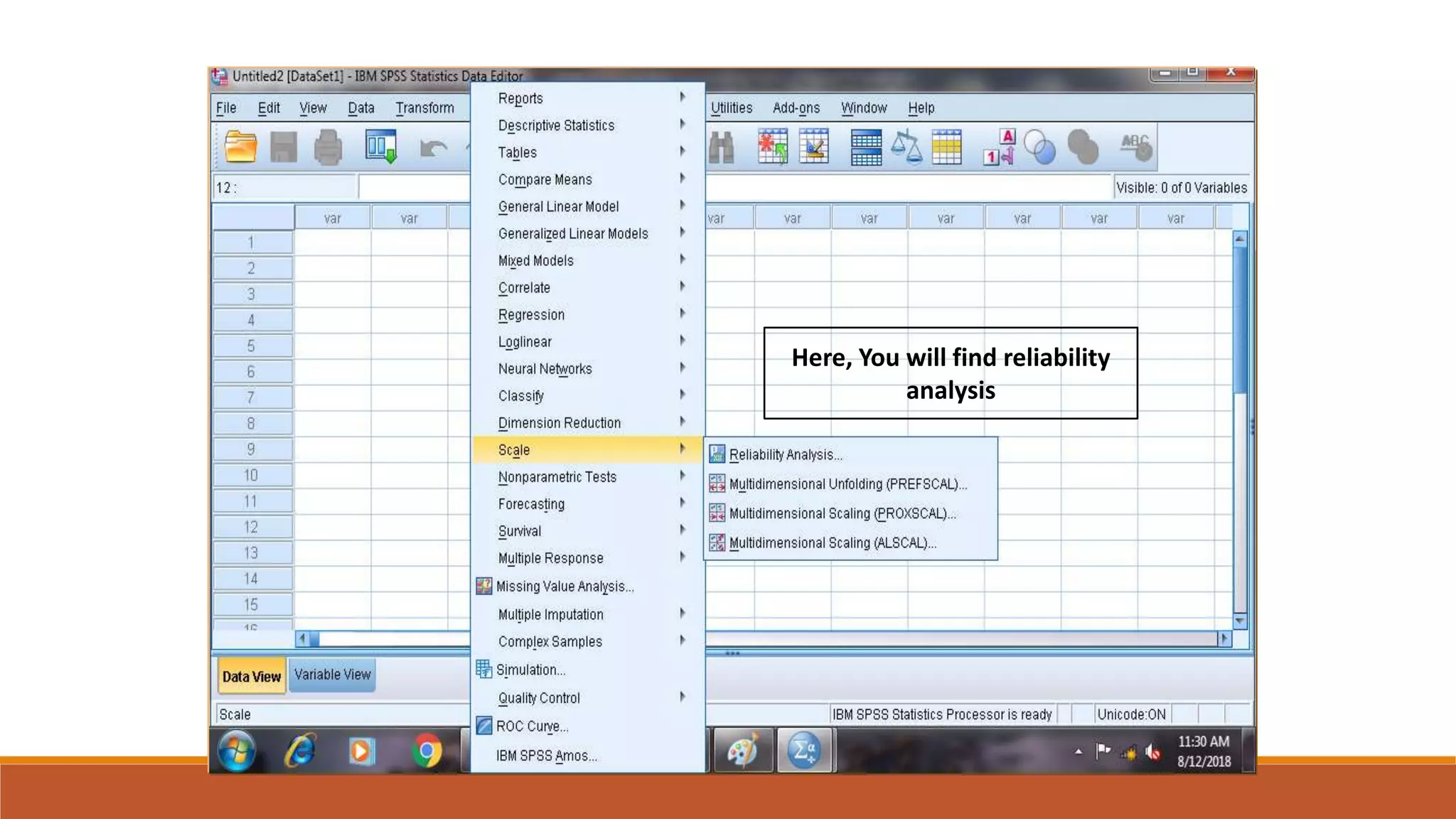Click the Insert Cases icon
This screenshot has height=819, width=1456.
pyautogui.click(x=773, y=146)
